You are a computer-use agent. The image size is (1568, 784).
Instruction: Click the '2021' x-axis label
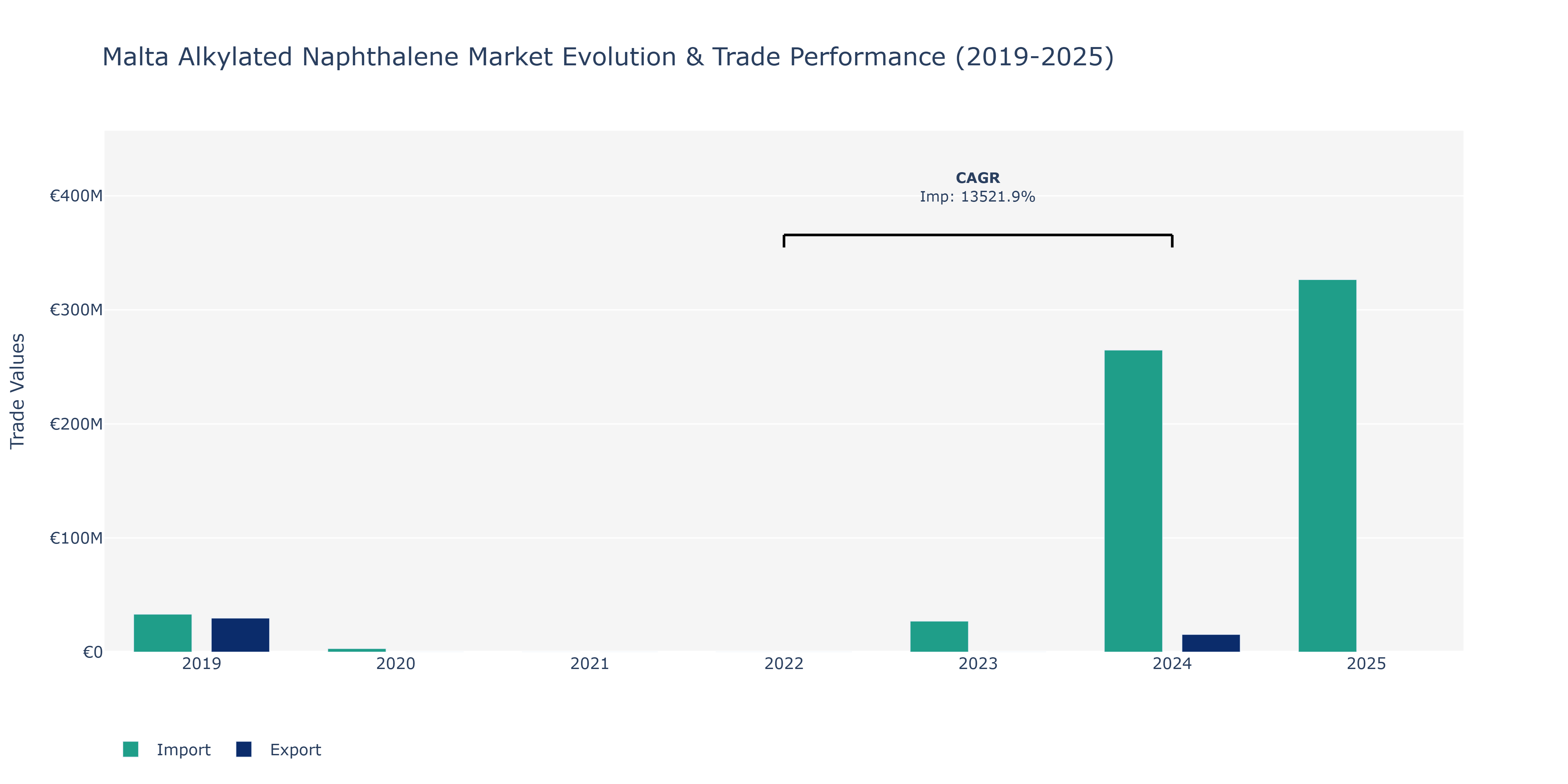(590, 663)
